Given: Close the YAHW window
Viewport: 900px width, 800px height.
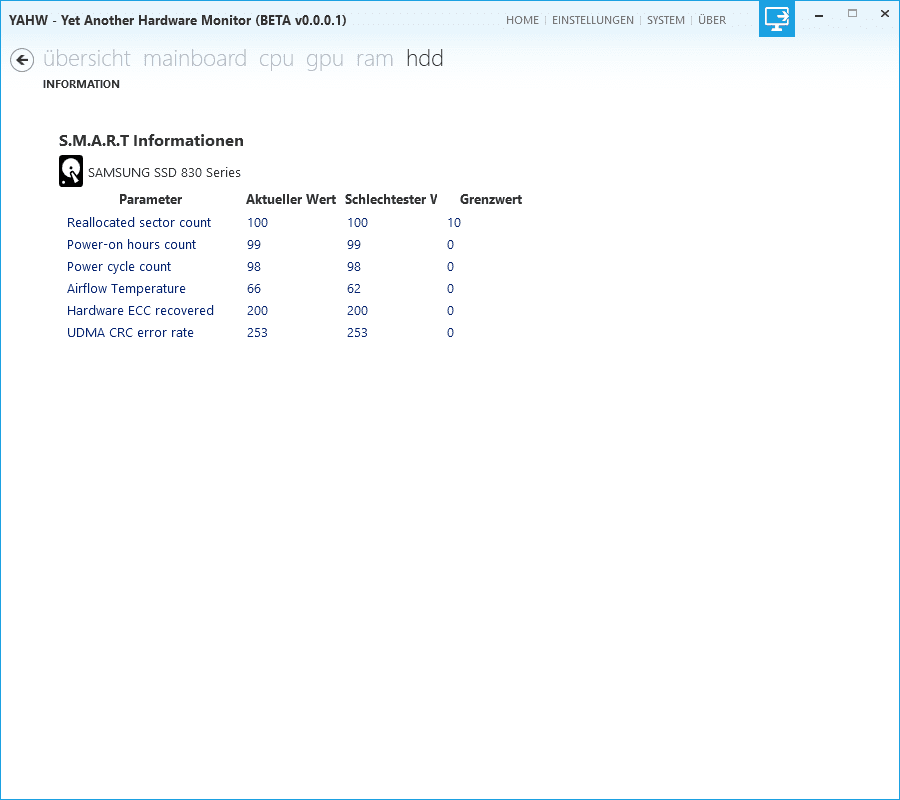Looking at the screenshot, I should 885,14.
